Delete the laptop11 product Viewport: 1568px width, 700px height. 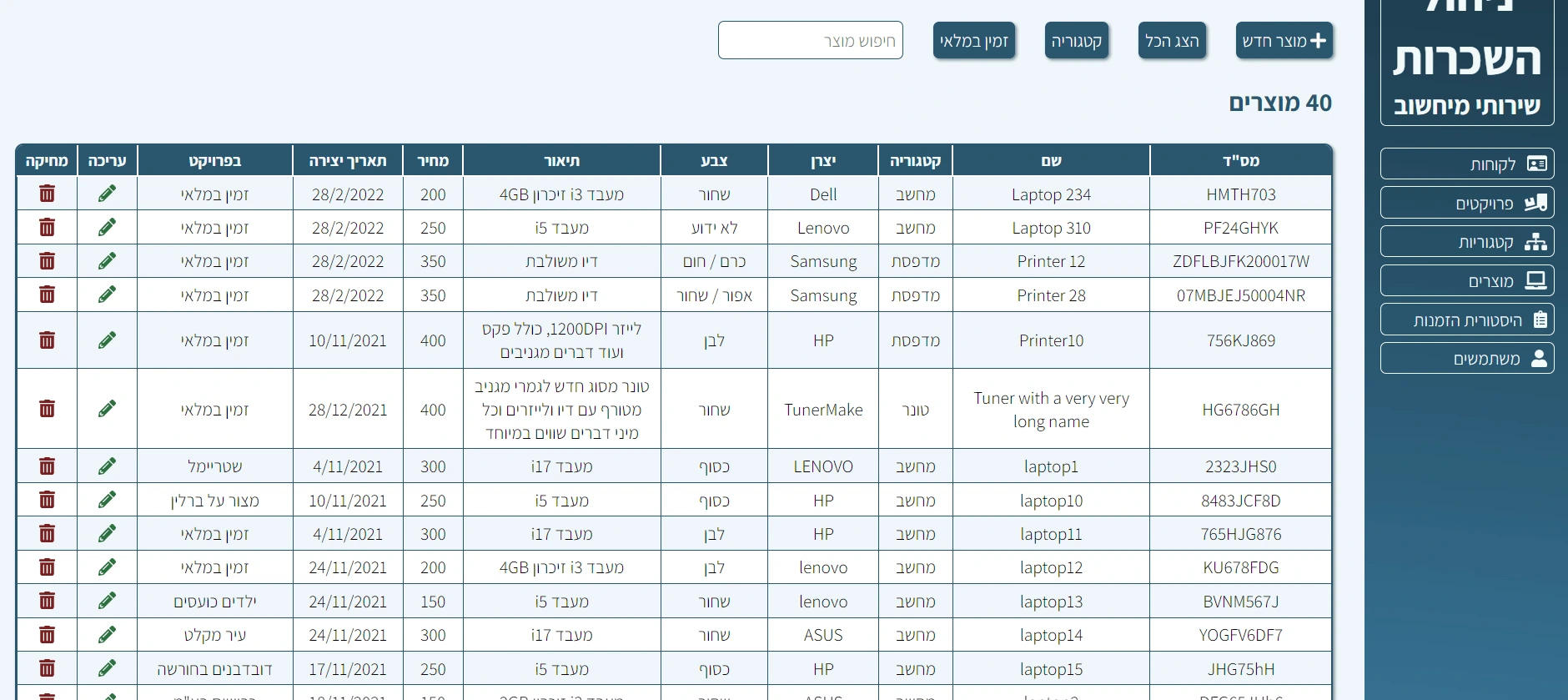click(x=47, y=534)
